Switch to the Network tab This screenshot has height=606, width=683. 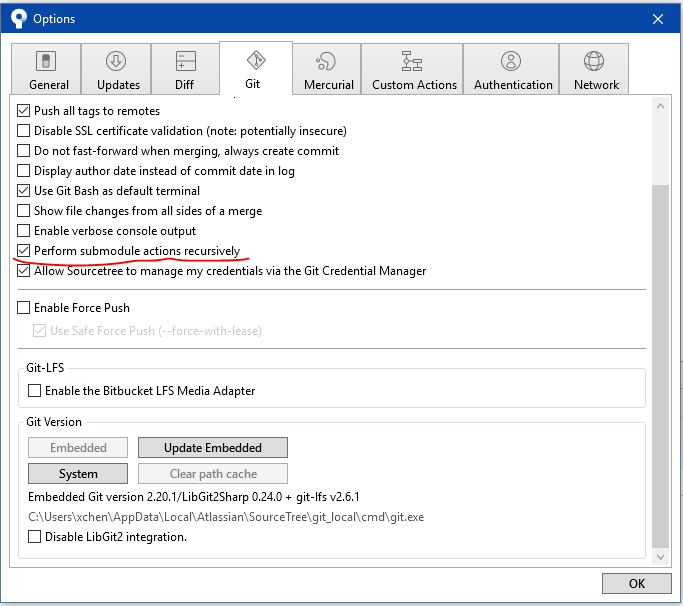click(x=594, y=69)
